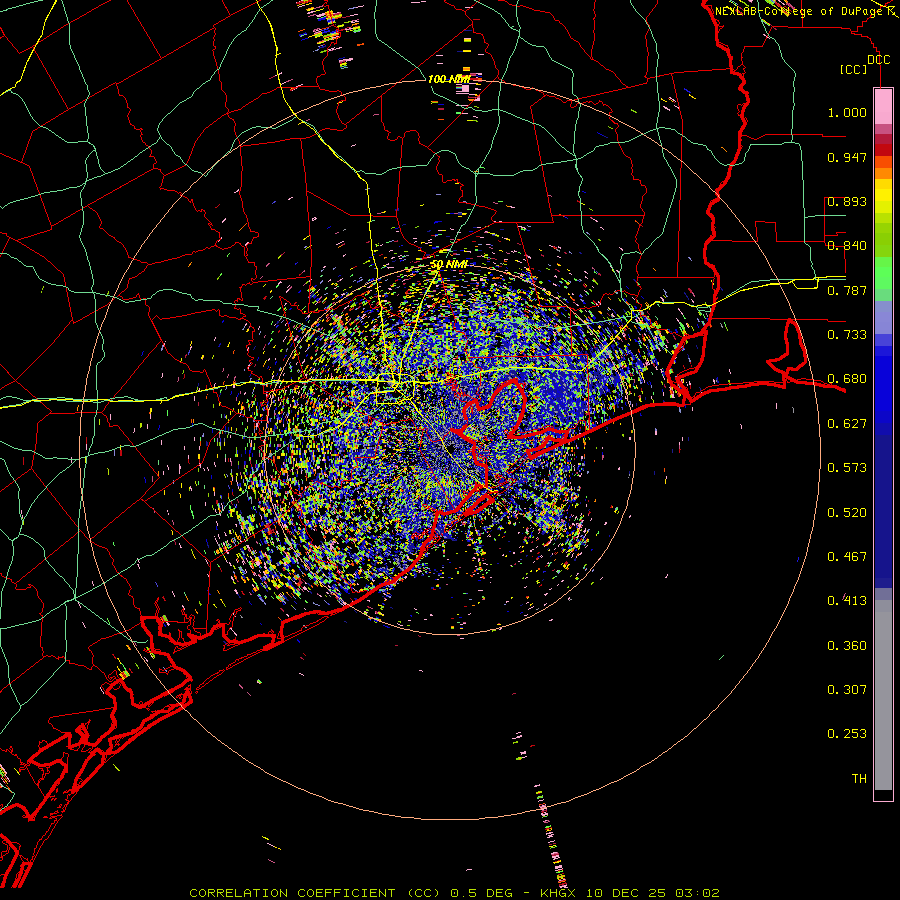The width and height of the screenshot is (900, 900).
Task: Select the 0.840 legend value
Action: click(x=847, y=246)
